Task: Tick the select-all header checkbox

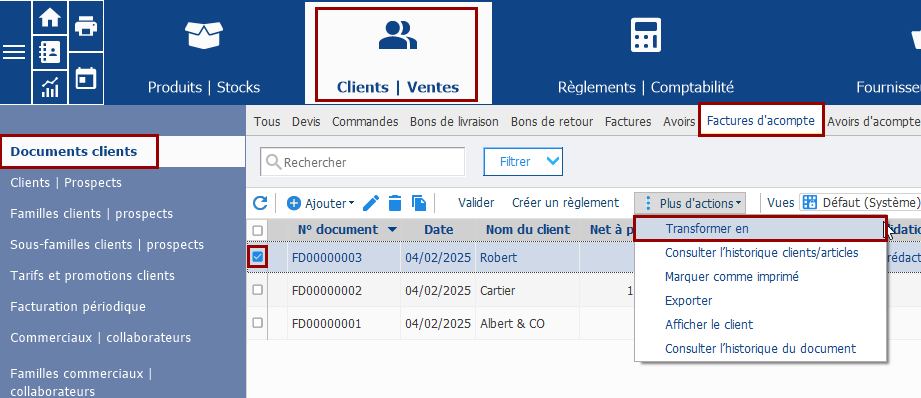Action: [257, 230]
